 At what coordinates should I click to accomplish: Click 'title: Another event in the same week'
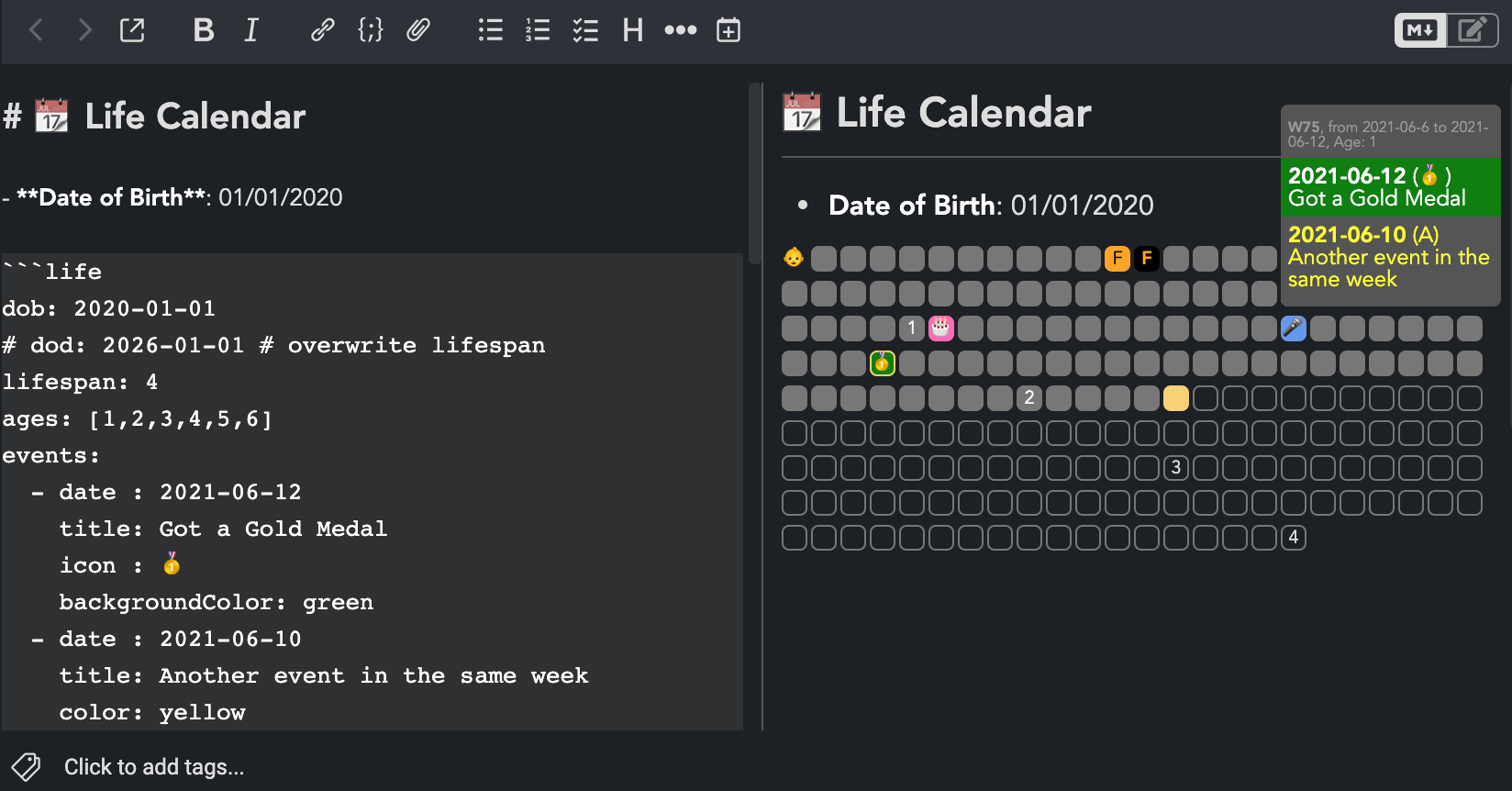(324, 675)
